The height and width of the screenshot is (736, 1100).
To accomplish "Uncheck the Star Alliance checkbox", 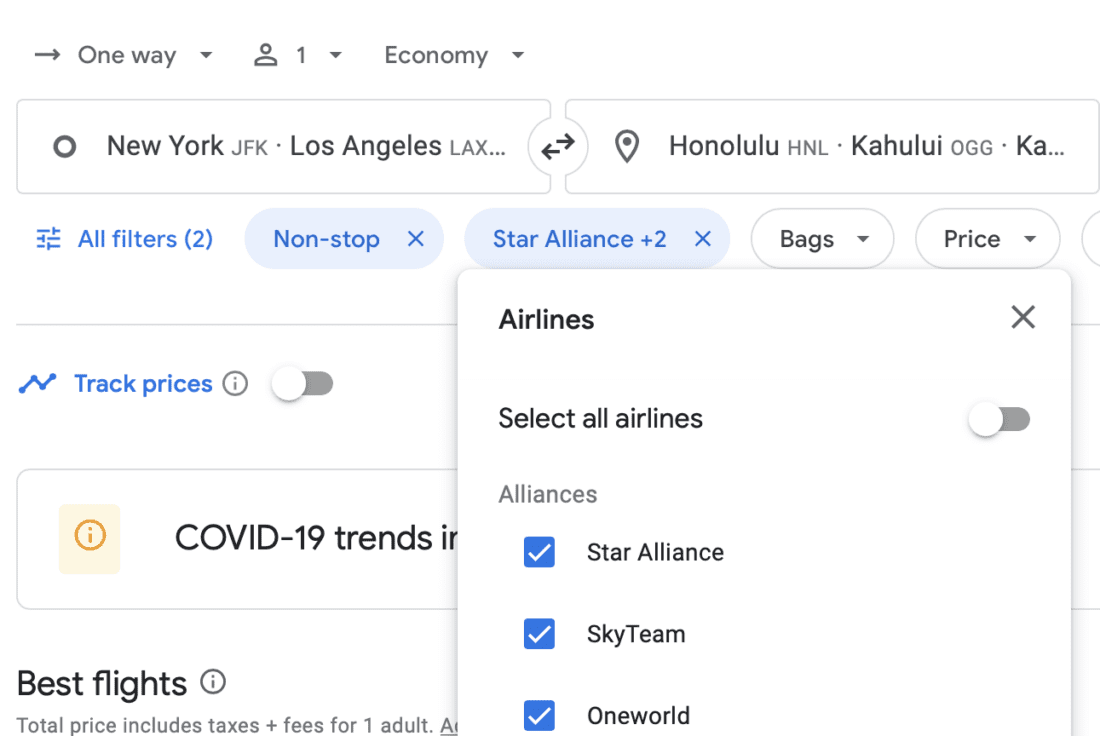I will pos(539,552).
